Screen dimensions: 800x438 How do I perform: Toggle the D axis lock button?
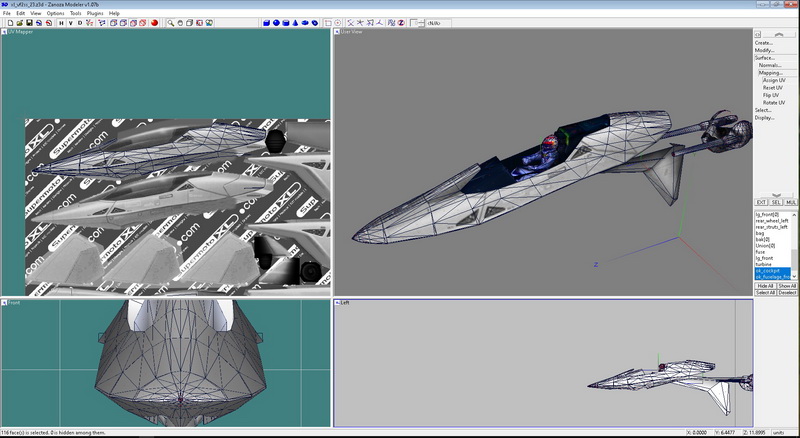click(80, 23)
